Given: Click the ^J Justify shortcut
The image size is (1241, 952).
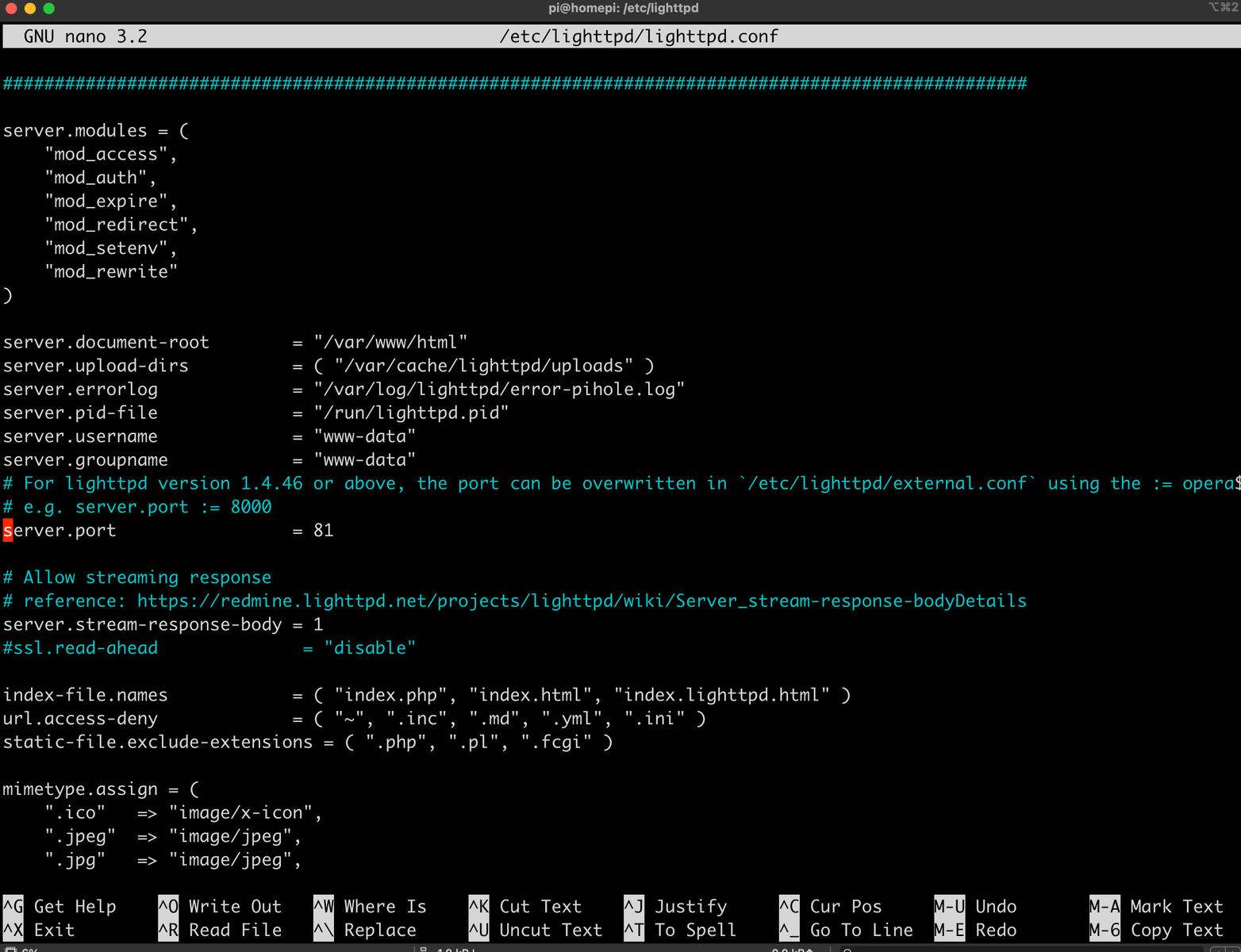Looking at the screenshot, I should click(x=675, y=906).
